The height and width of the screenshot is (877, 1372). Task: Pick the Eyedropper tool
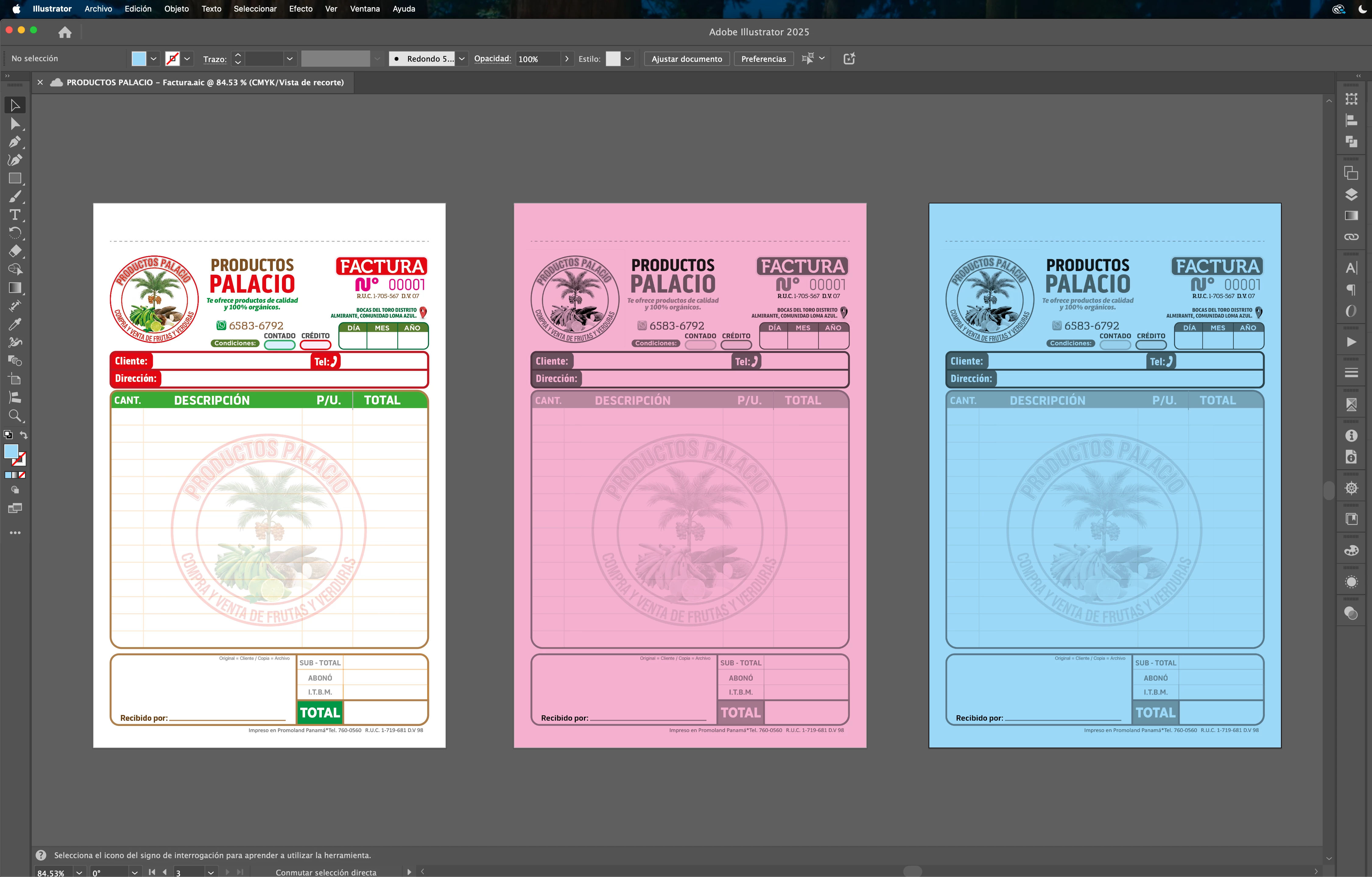pyautogui.click(x=16, y=324)
